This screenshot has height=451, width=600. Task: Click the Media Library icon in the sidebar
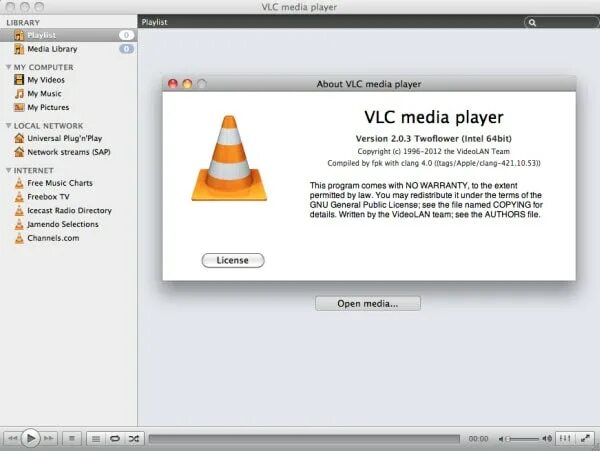coord(19,49)
